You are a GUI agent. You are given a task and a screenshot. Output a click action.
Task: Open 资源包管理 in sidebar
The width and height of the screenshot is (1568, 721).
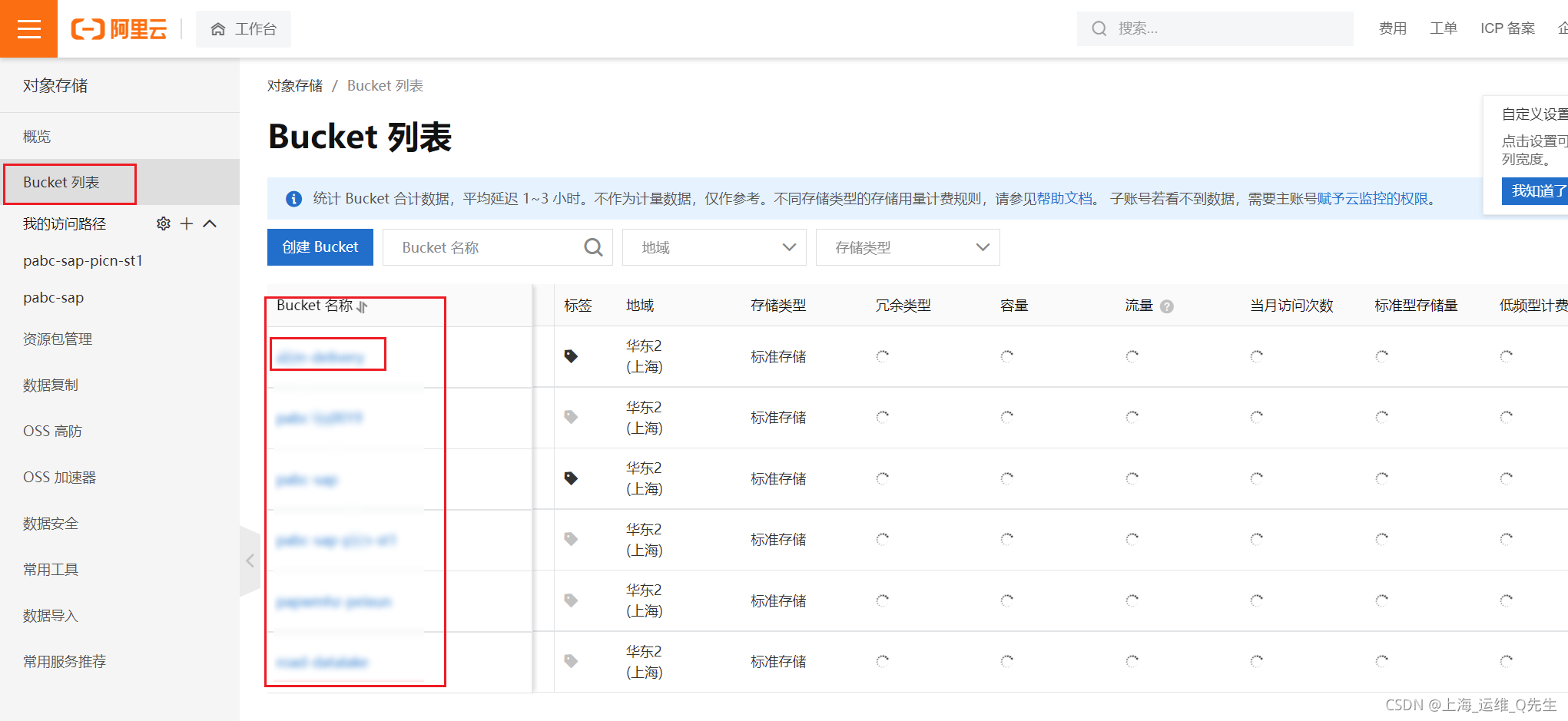coord(58,339)
